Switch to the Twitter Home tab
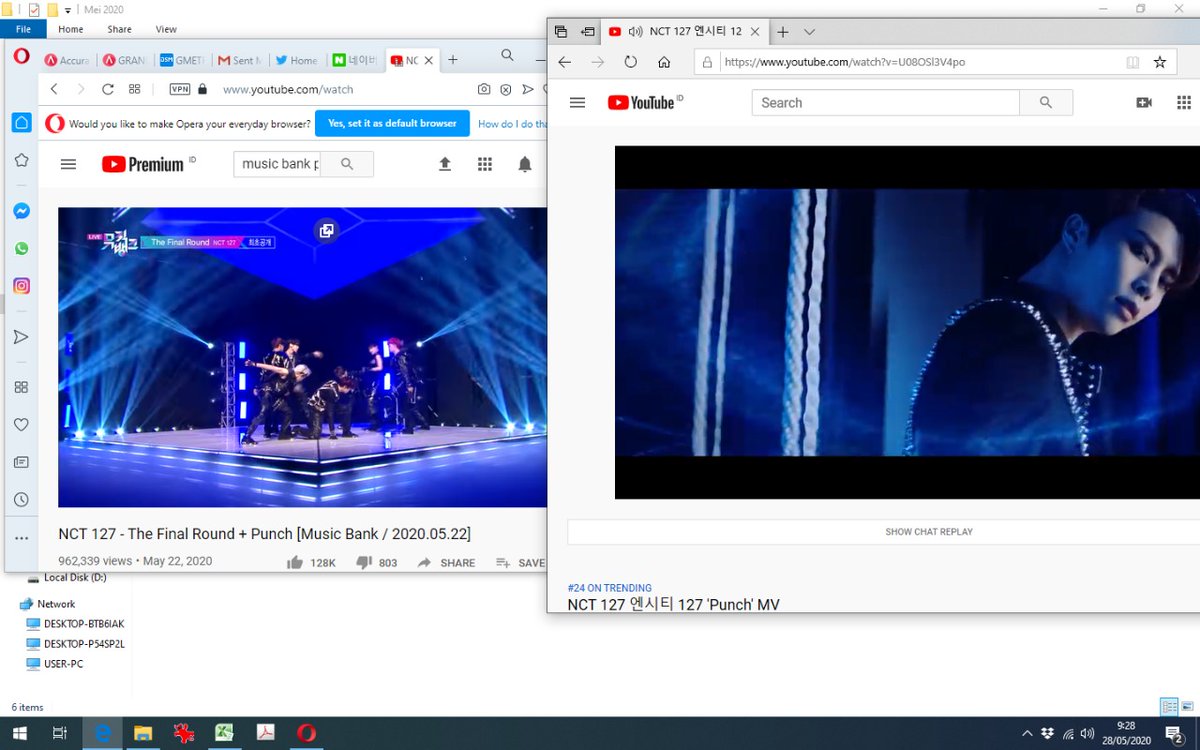 297,60
